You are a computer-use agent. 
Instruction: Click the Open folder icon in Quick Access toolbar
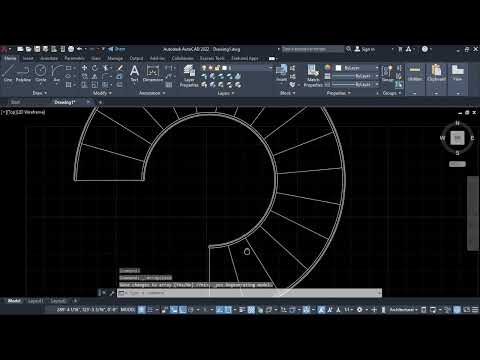tap(29, 49)
